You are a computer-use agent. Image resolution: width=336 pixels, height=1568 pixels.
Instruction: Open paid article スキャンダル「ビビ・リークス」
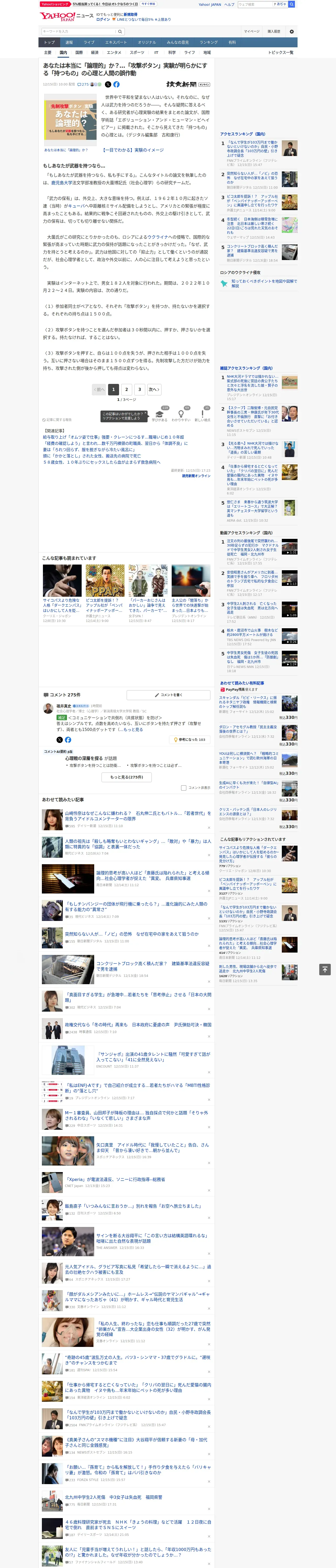[248, 702]
